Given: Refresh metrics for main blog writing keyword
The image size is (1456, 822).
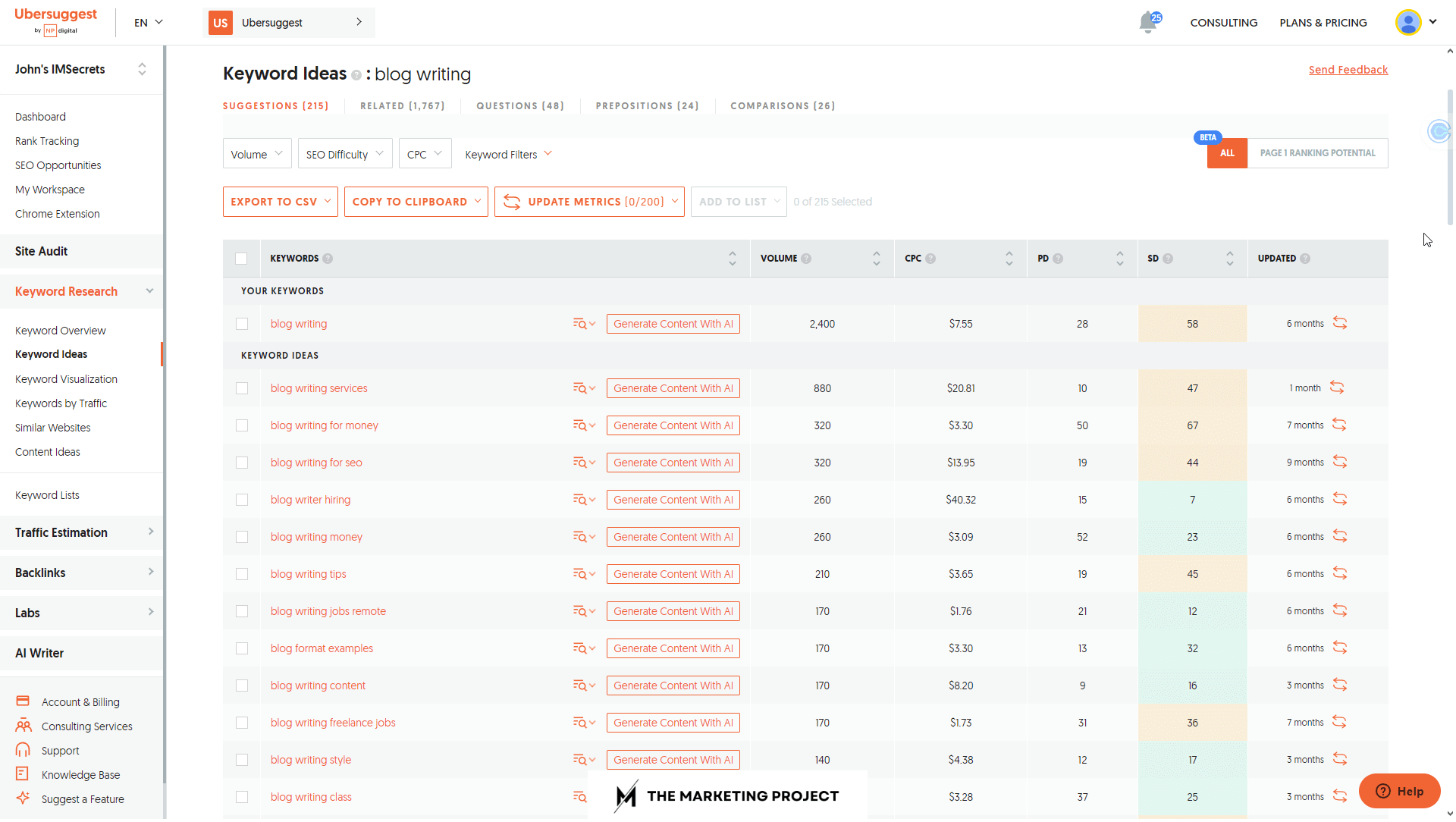Looking at the screenshot, I should click(1340, 323).
